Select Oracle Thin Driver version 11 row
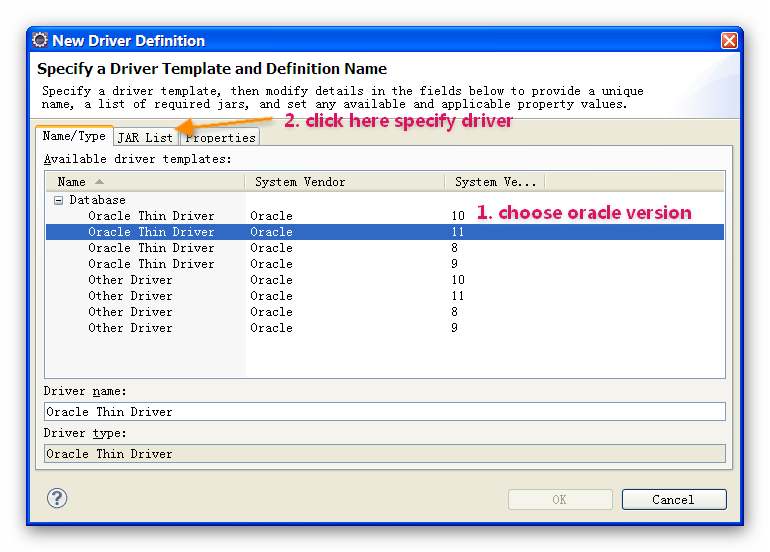This screenshot has height=552, width=770. click(x=385, y=232)
